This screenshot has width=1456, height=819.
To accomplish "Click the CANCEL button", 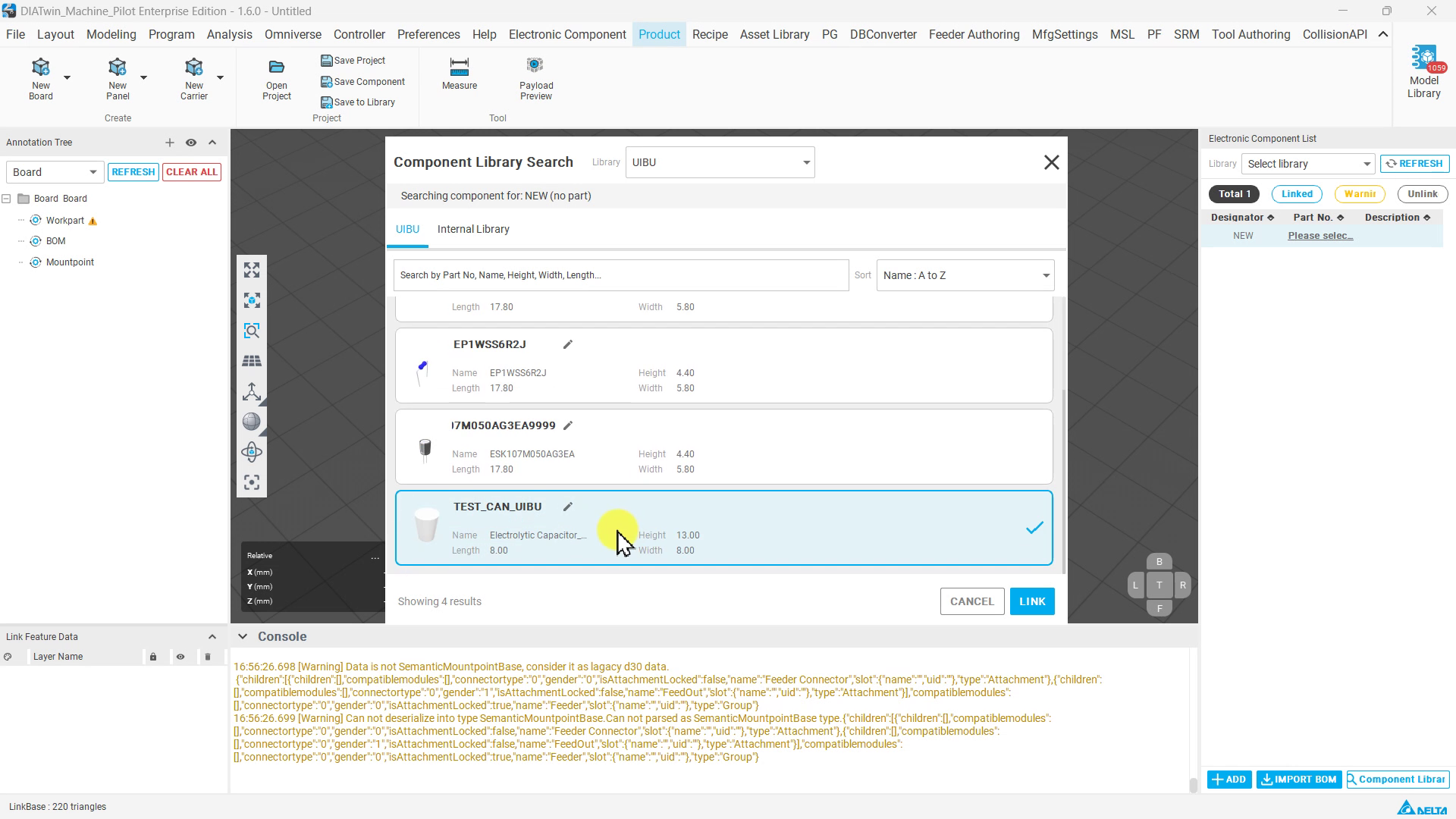I will coord(972,601).
